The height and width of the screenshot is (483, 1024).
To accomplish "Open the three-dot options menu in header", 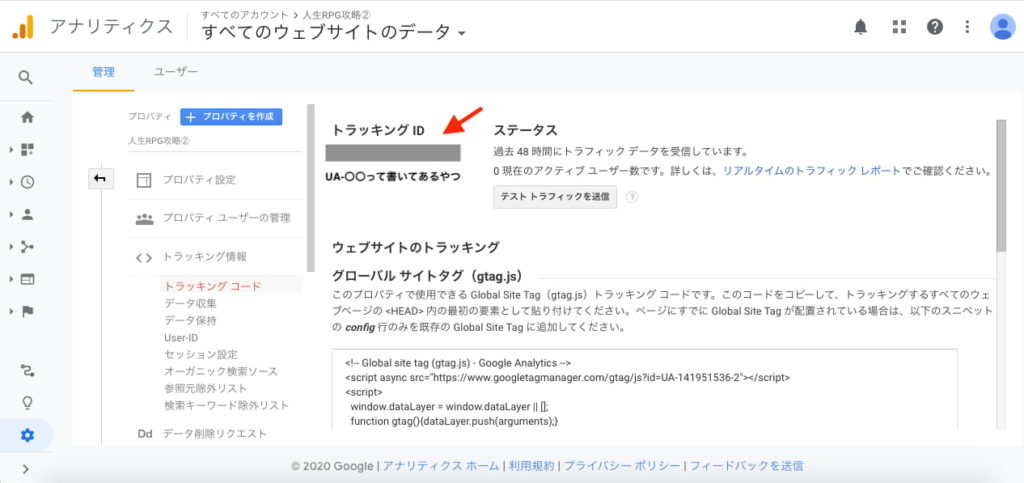I will [x=968, y=27].
